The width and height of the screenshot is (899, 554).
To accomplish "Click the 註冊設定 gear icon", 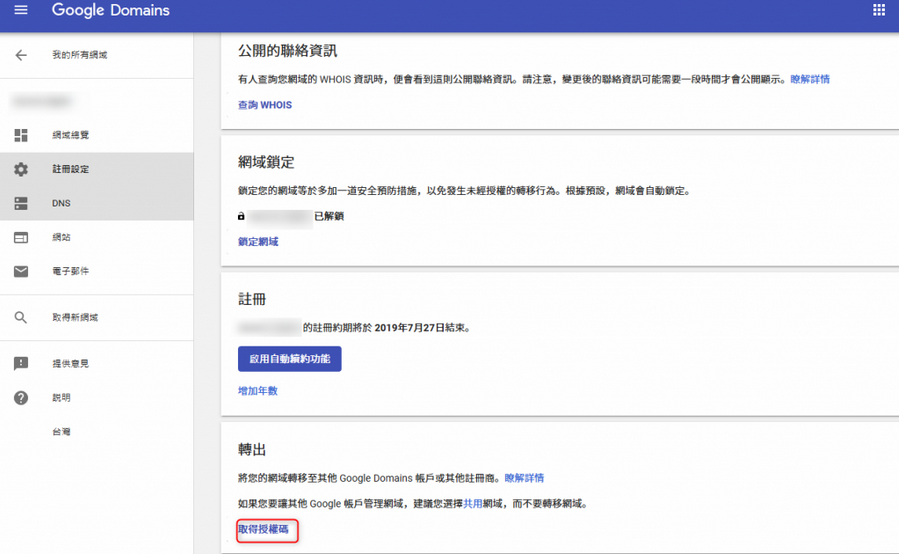I will (21, 169).
